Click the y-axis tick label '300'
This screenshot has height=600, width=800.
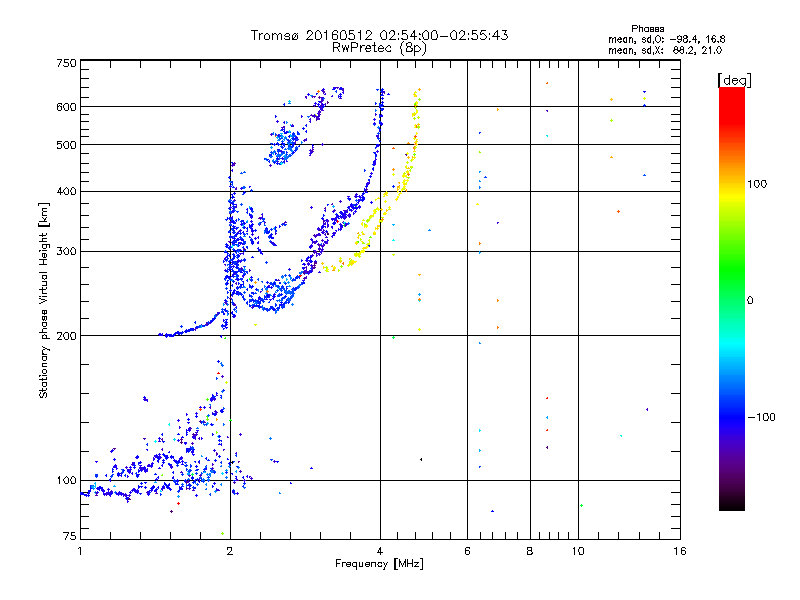coord(66,251)
